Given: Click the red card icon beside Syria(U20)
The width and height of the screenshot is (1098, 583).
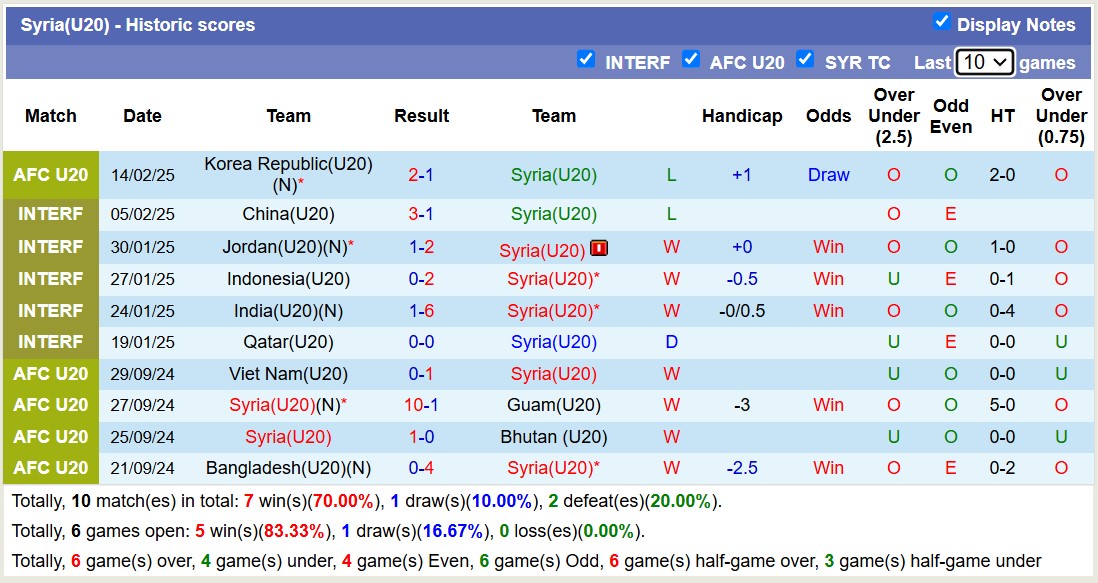Looking at the screenshot, I should coord(599,248).
